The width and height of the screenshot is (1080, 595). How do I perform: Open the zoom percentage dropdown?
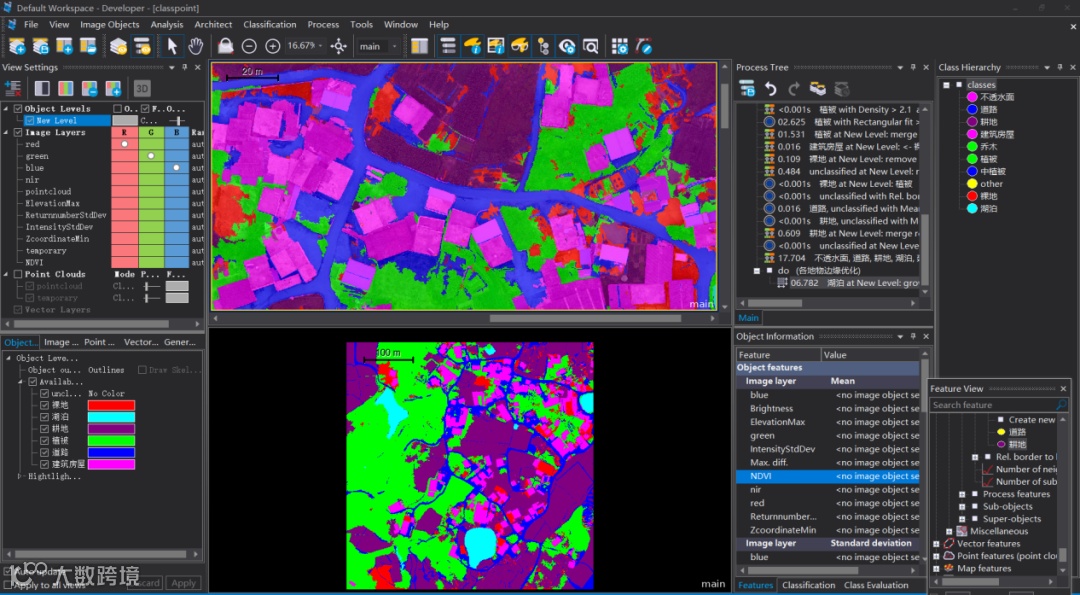coord(321,46)
